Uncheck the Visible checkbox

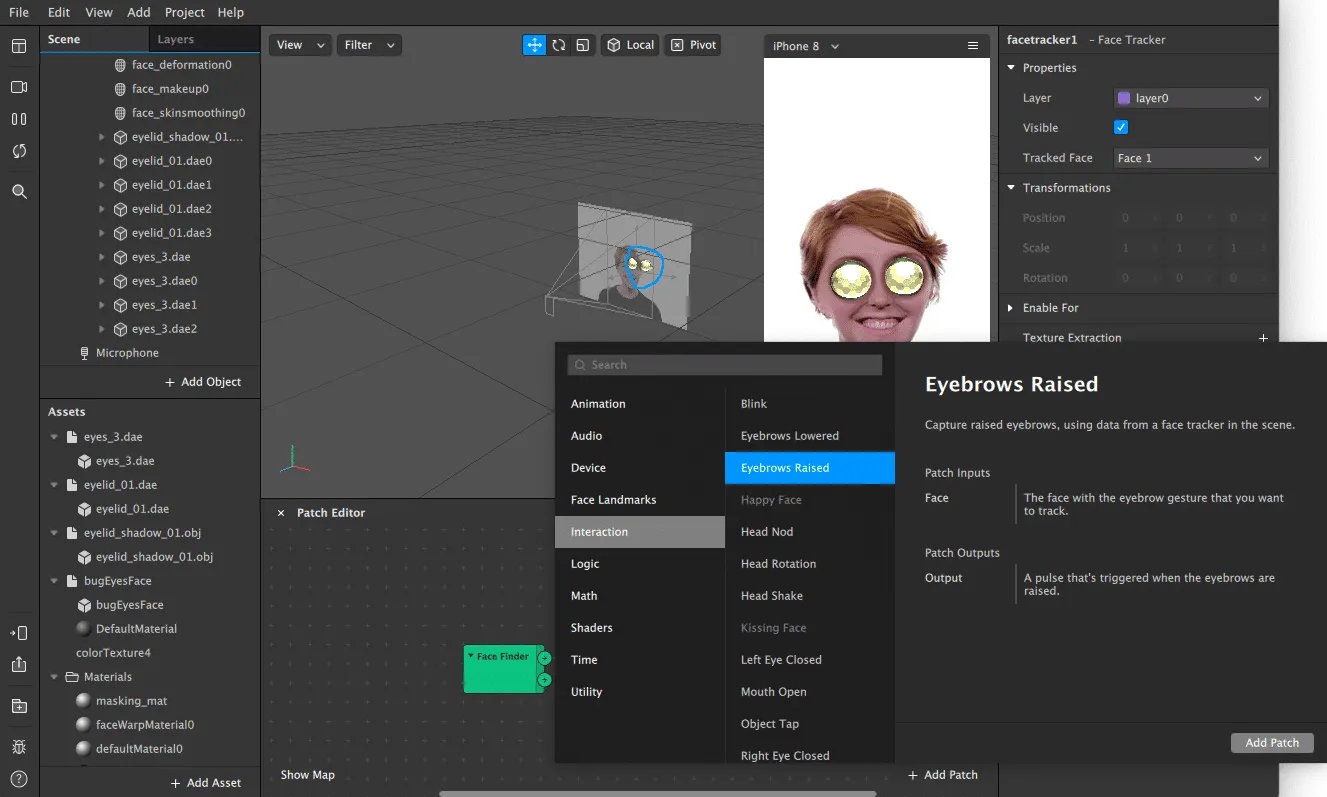coord(1121,127)
